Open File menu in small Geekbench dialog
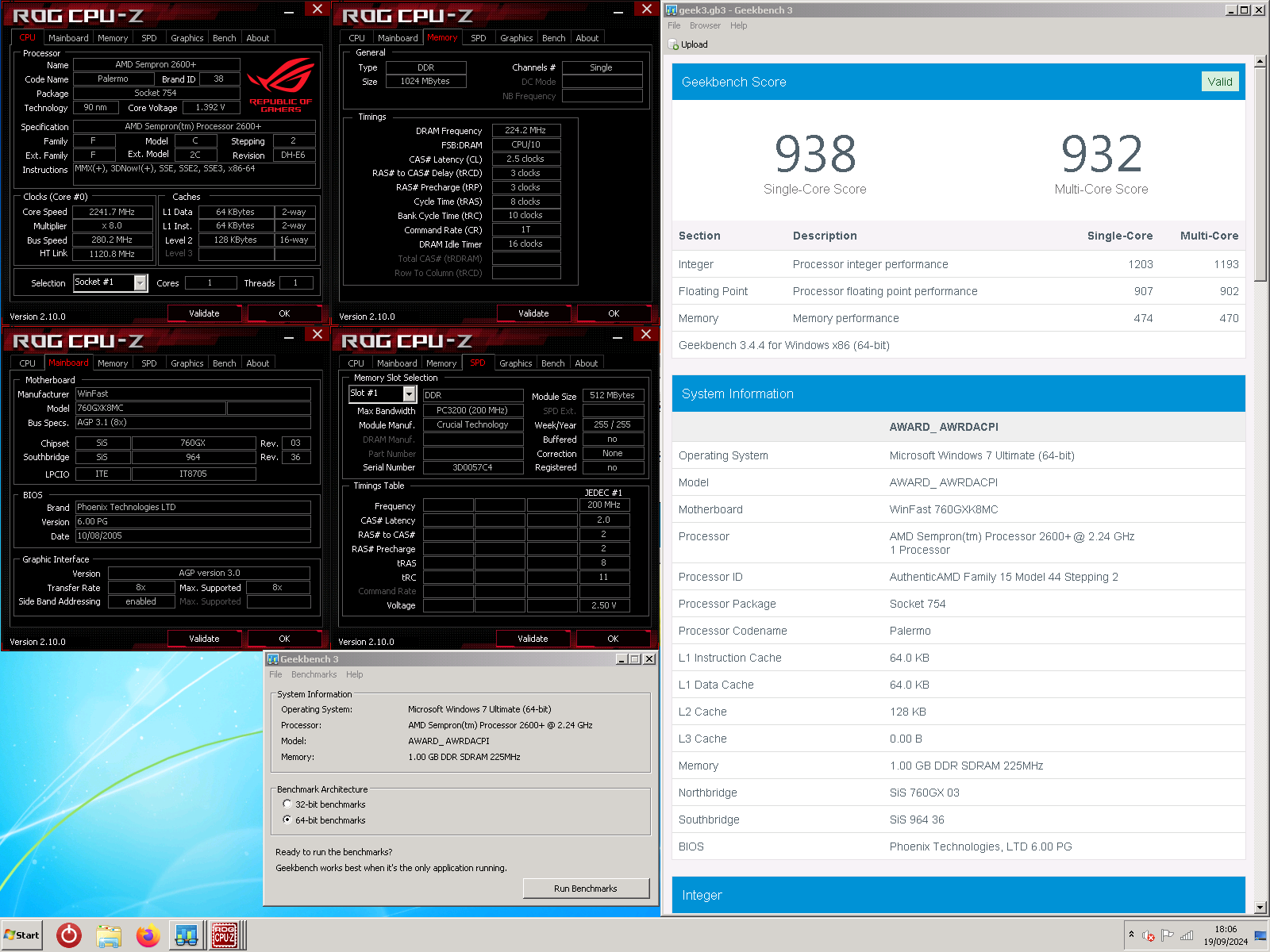Screen dimensions: 1270x952 point(275,674)
